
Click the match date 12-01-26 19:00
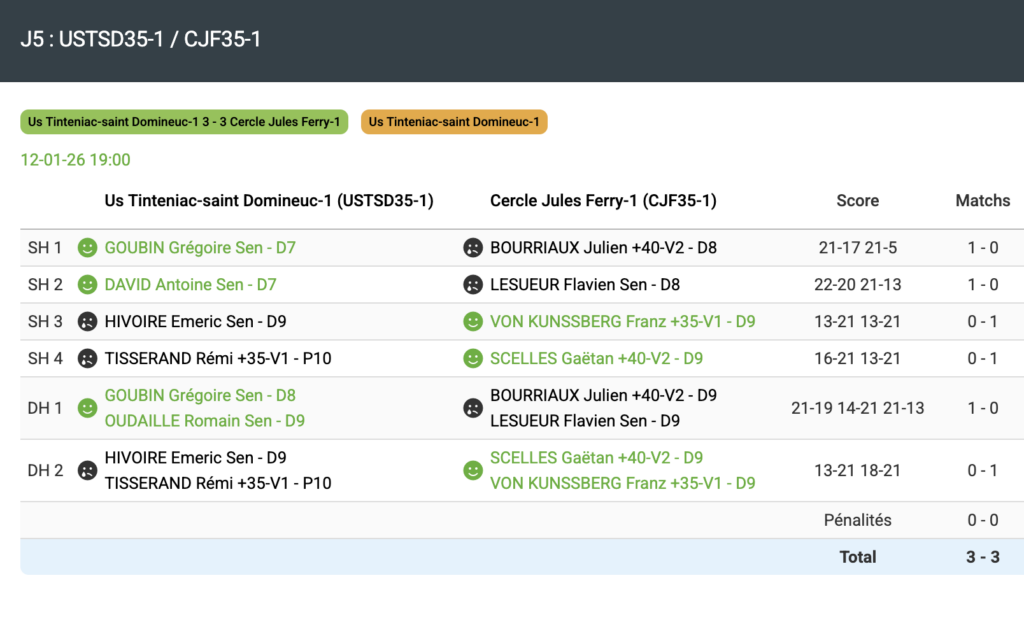(75, 160)
